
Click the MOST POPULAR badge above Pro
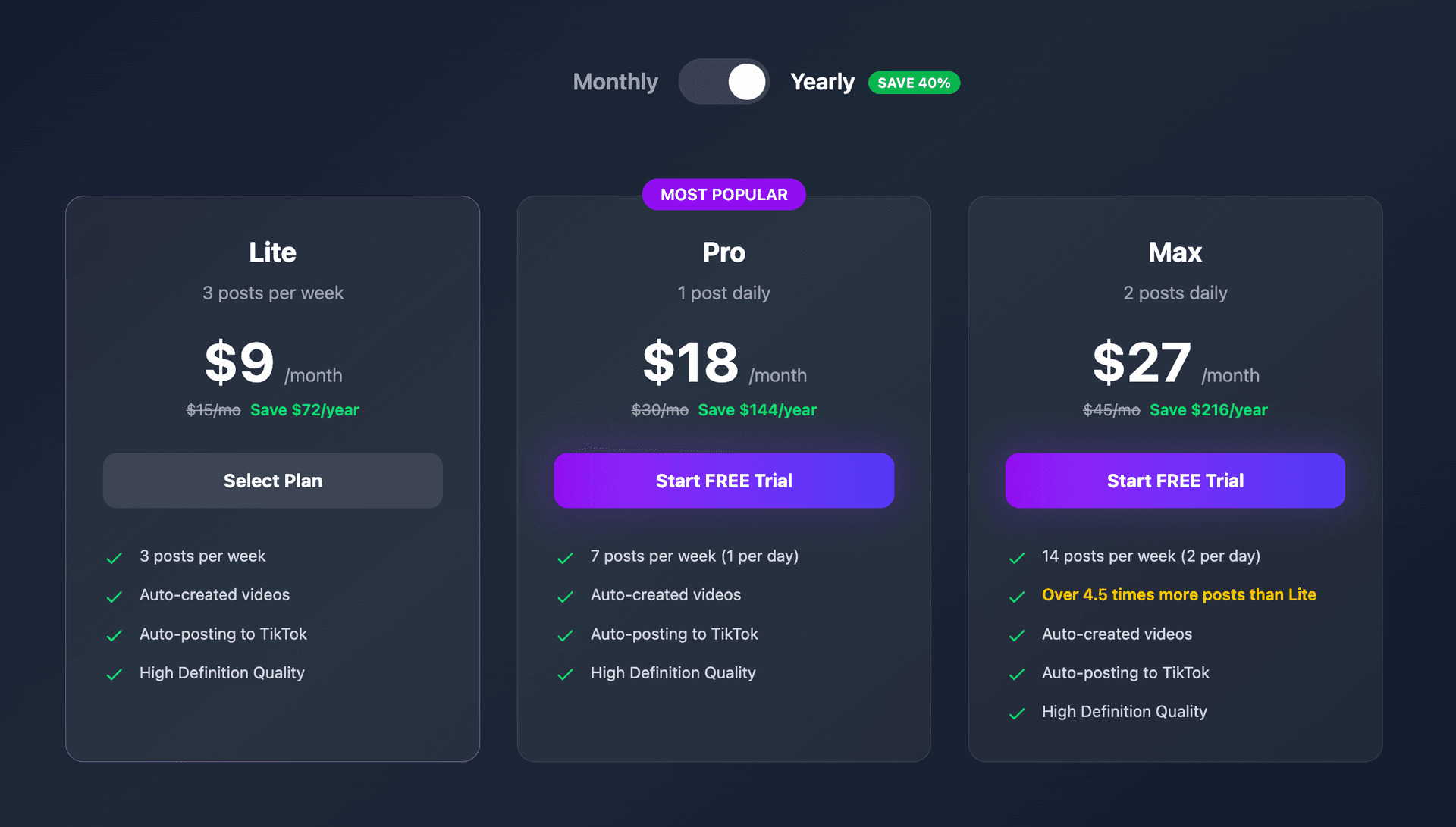723,194
